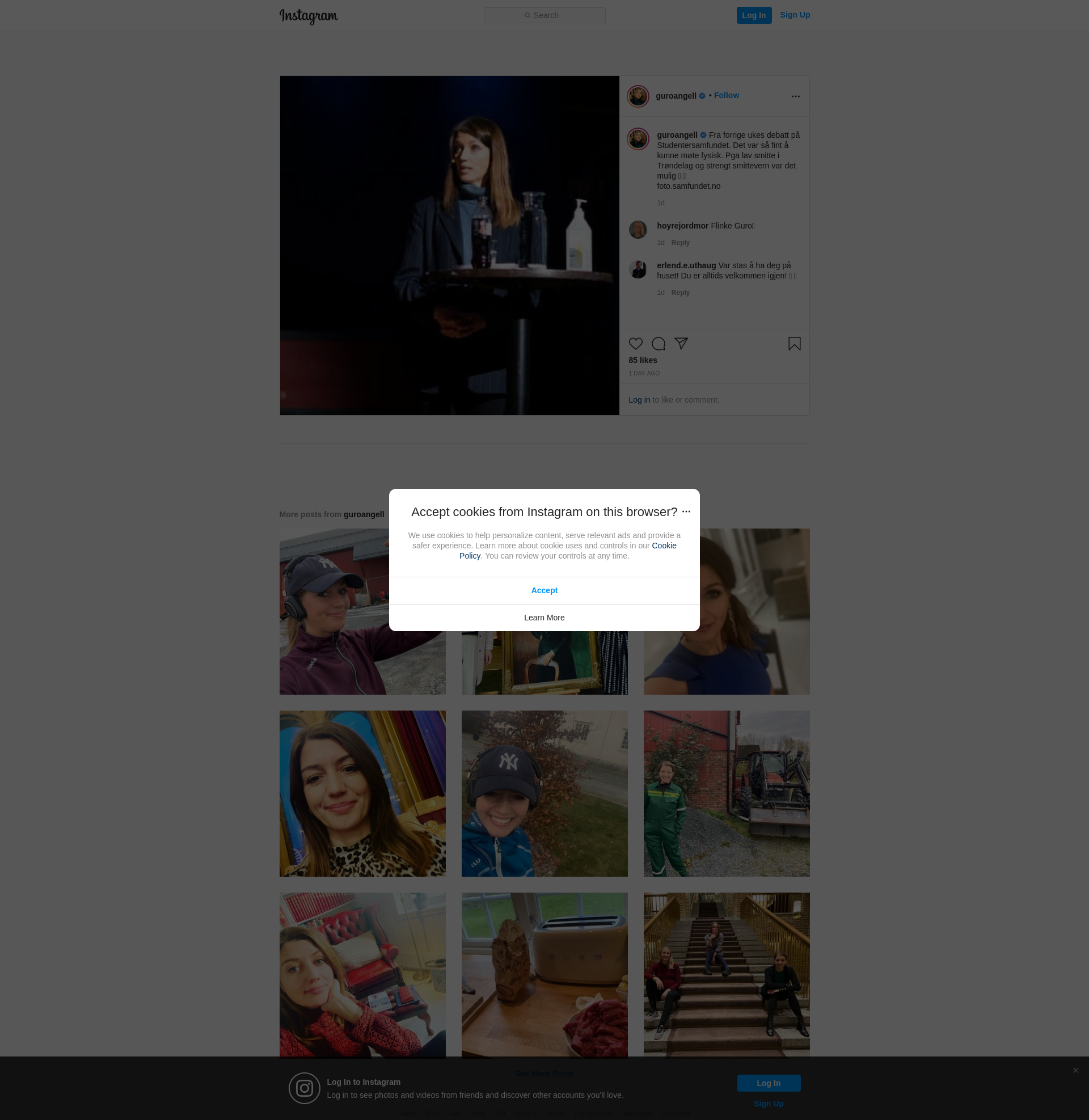Click Learn More in cookie dialog
The image size is (1089, 1120).
pos(544,618)
